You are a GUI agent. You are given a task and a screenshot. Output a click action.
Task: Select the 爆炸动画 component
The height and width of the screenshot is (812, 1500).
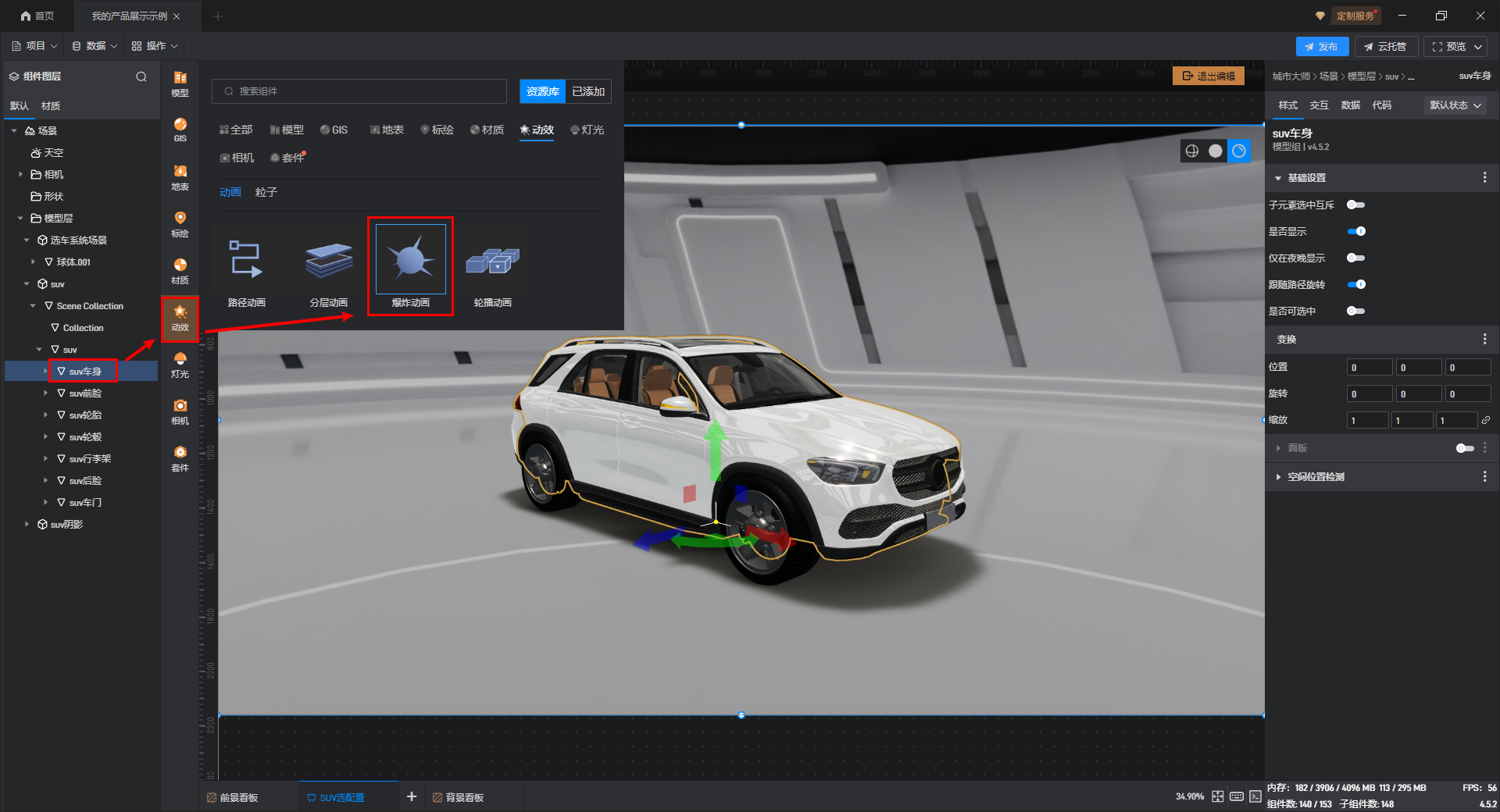(x=411, y=268)
